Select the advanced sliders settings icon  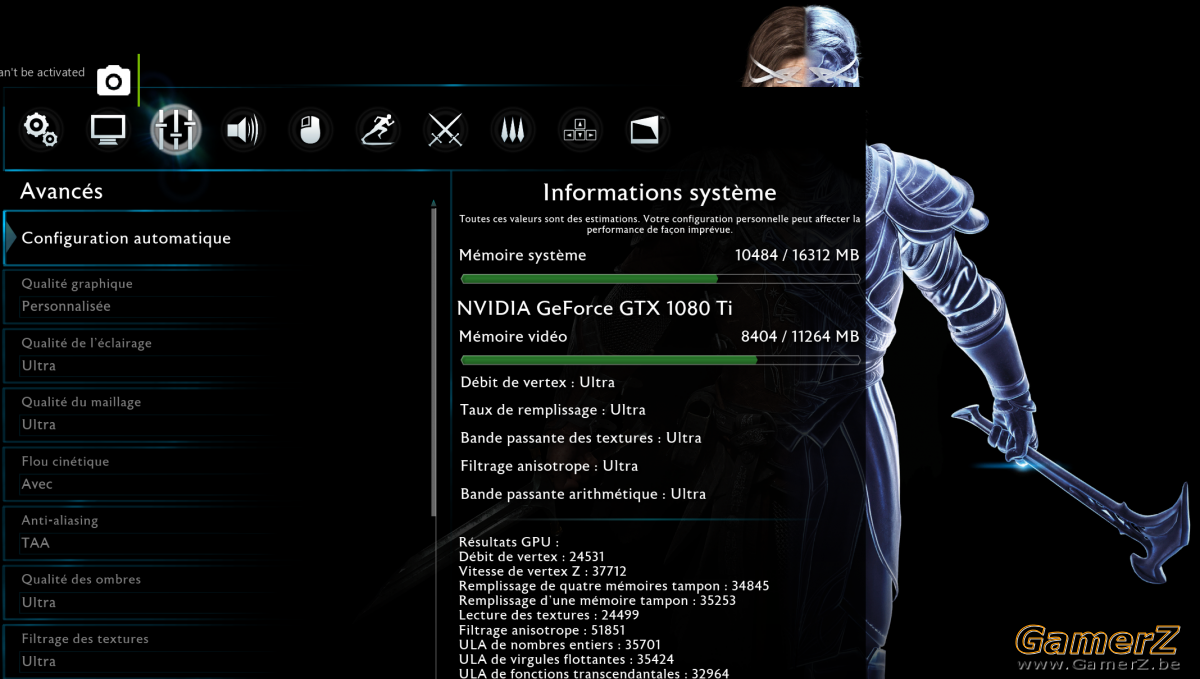[x=176, y=130]
